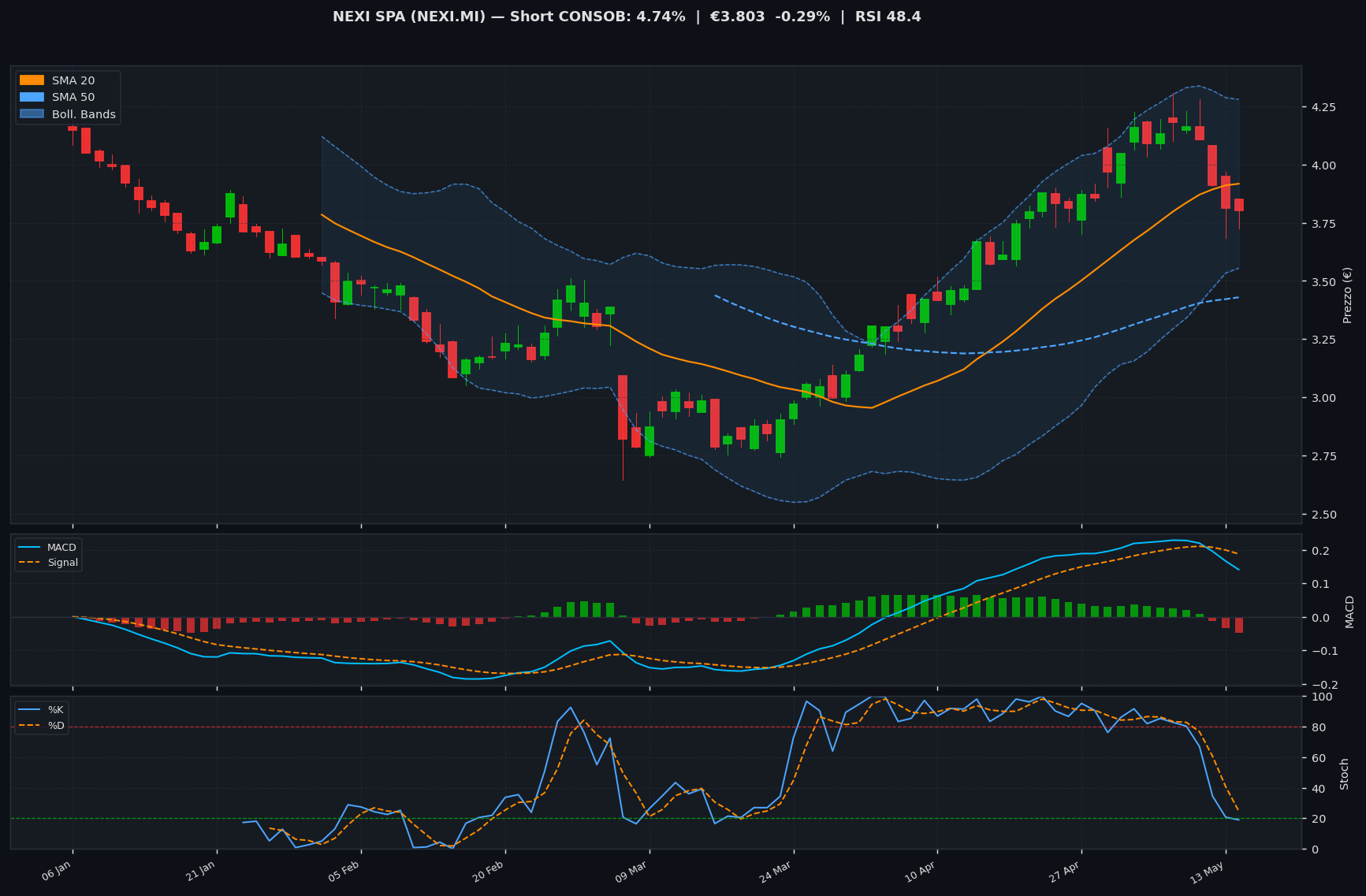Click the 0.2 MACD axis label
The image size is (1366, 896).
(1319, 551)
